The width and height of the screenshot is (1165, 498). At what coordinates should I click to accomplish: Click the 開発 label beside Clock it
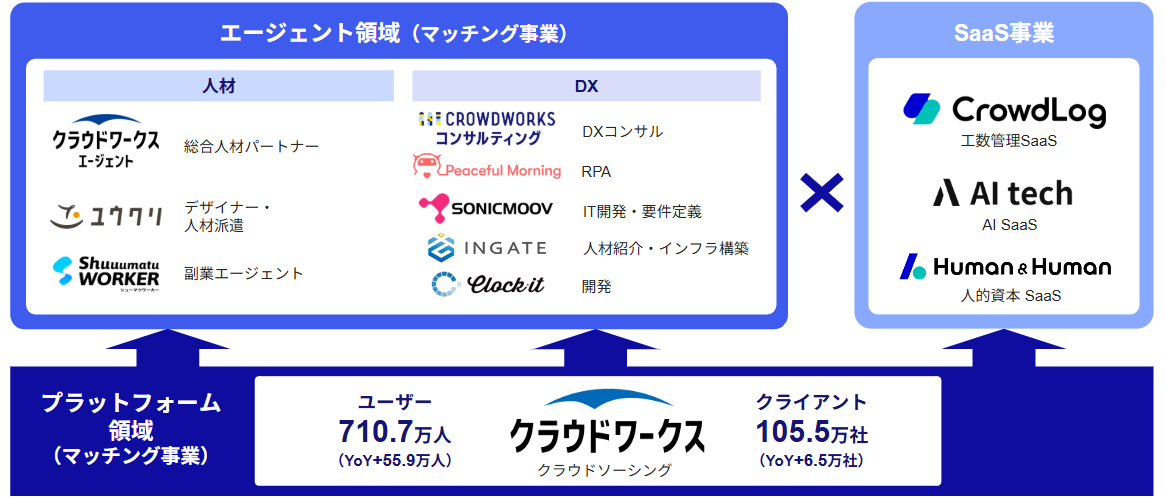[x=597, y=286]
